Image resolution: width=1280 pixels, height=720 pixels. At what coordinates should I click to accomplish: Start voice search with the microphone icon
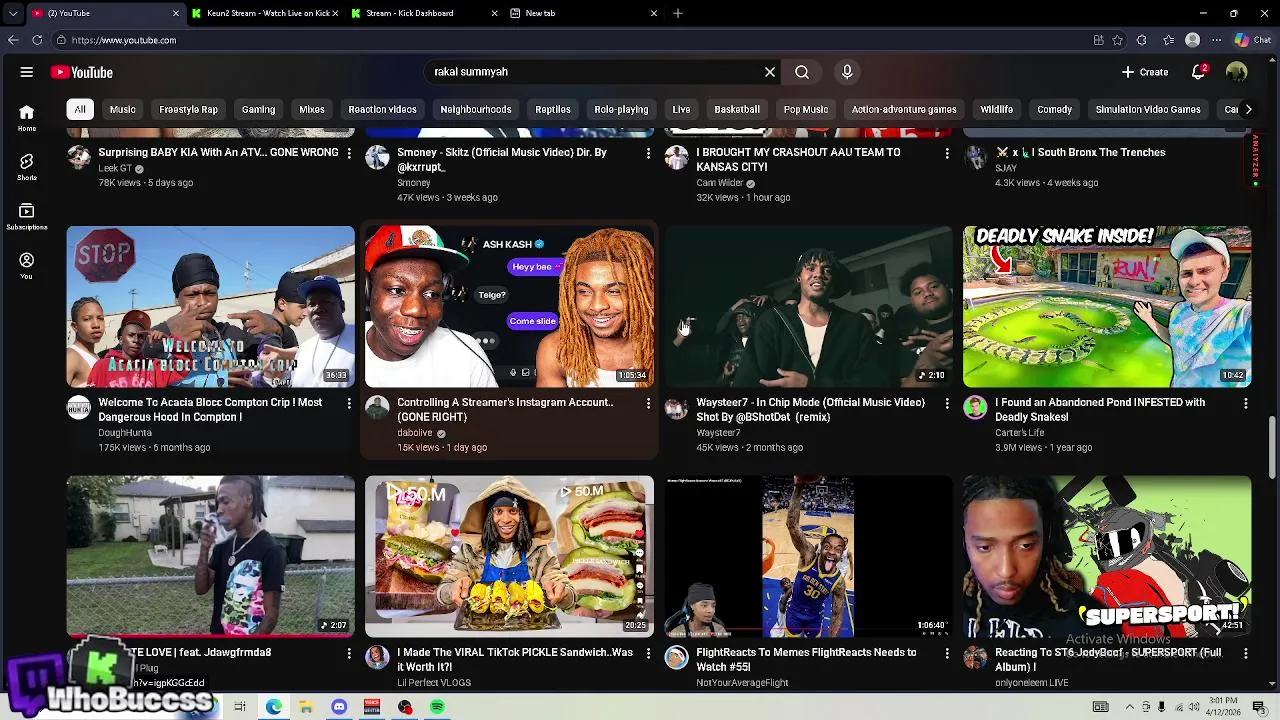point(847,72)
